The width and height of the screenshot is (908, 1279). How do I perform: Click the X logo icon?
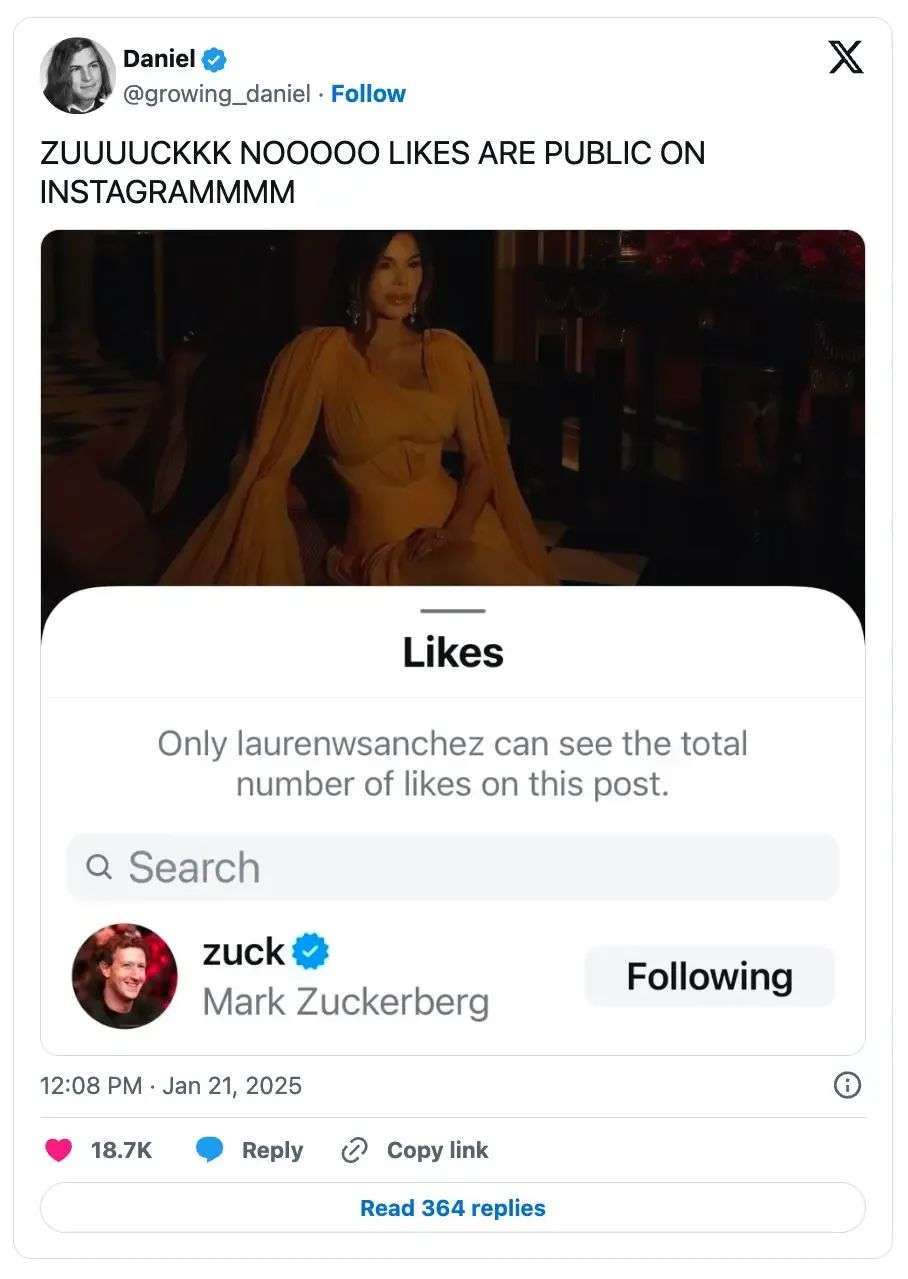[846, 60]
